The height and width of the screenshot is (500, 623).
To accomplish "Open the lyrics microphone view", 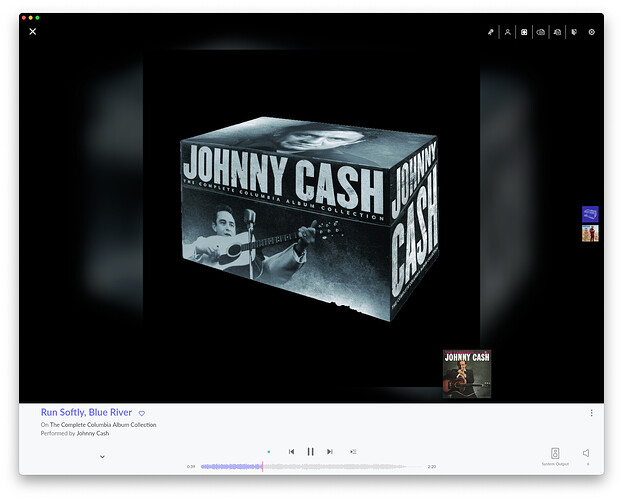I will [491, 32].
